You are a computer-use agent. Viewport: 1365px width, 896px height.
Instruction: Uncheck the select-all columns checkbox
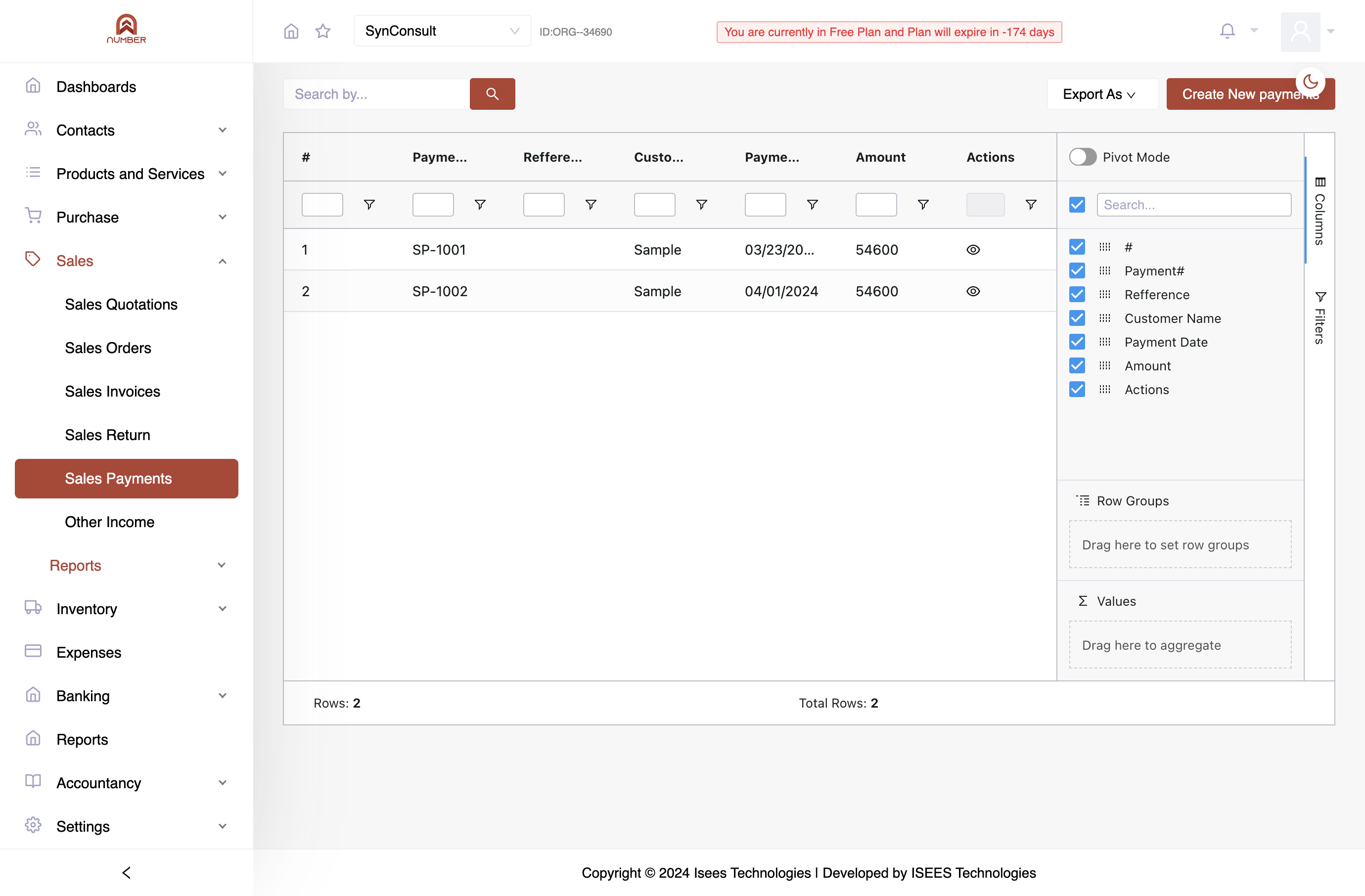pos(1077,205)
